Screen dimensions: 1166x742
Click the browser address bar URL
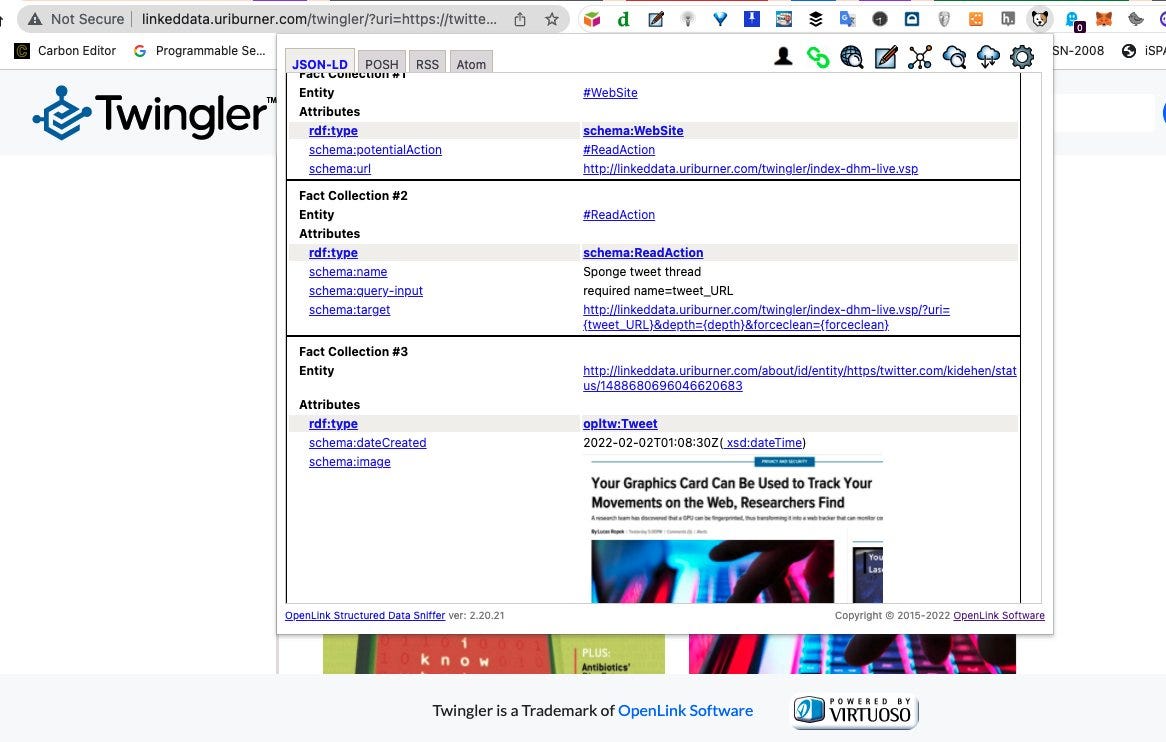319,19
